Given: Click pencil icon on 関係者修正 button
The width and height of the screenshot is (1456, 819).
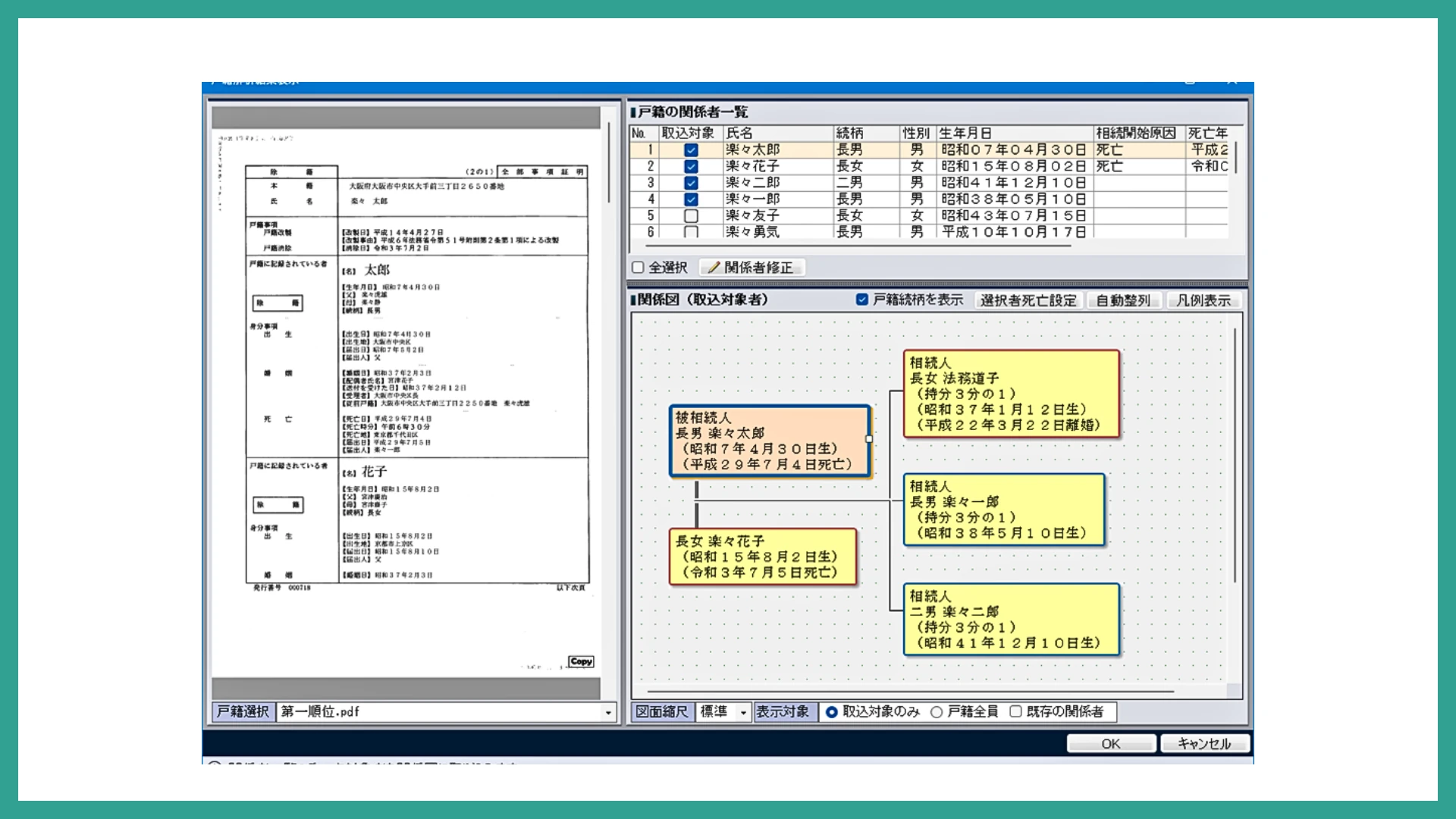Looking at the screenshot, I should (x=713, y=268).
